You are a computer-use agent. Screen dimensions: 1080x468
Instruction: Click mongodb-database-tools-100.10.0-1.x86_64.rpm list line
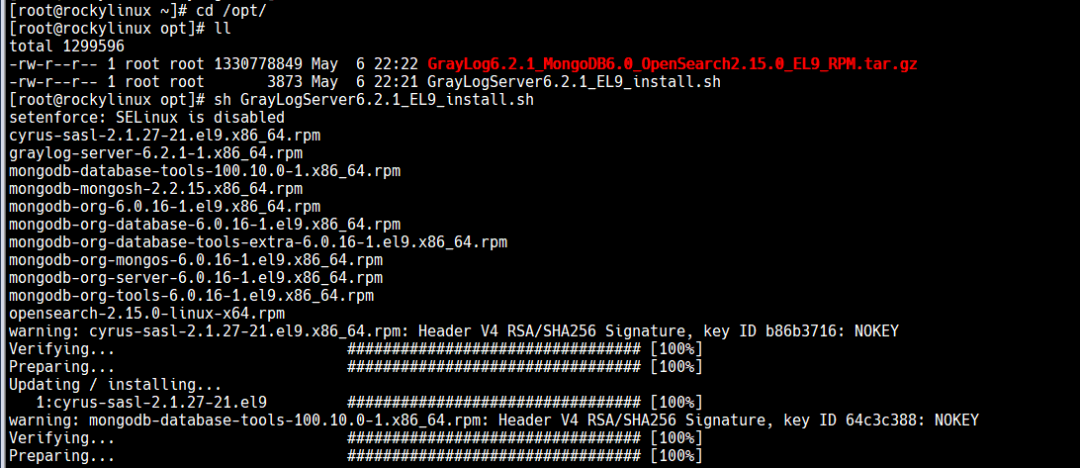tap(205, 172)
